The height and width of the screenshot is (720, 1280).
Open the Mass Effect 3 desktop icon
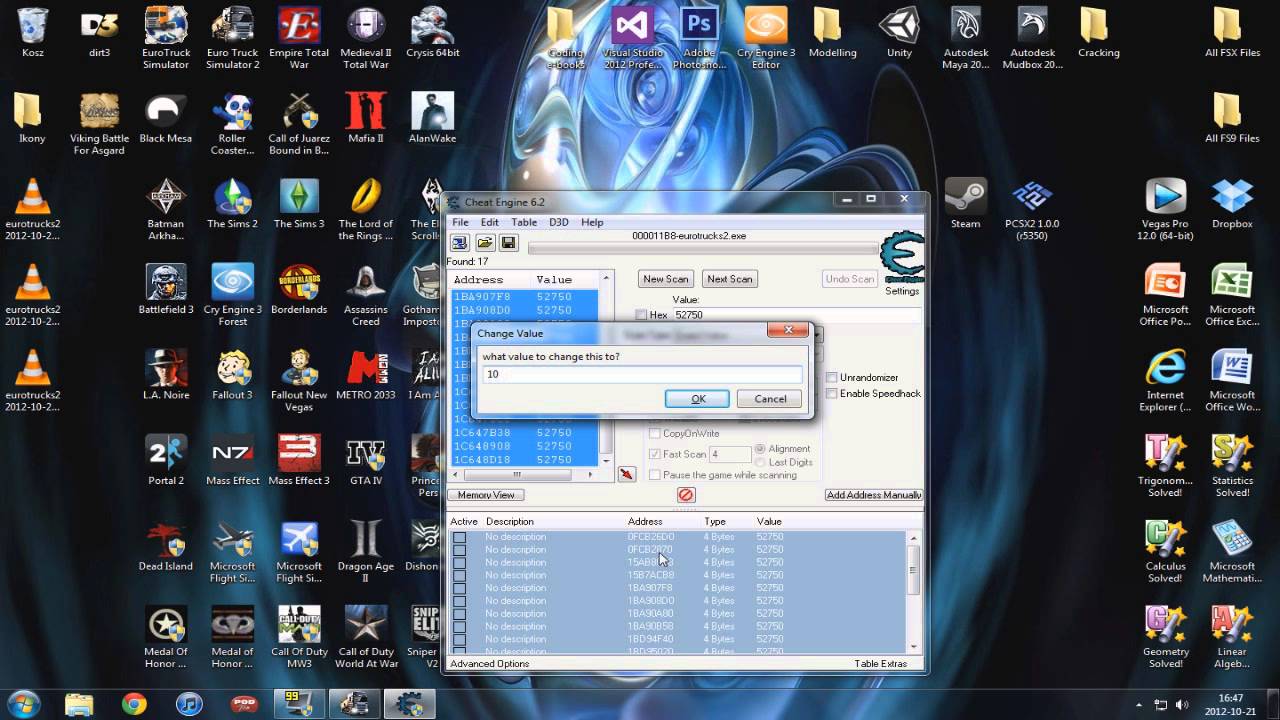coord(299,460)
